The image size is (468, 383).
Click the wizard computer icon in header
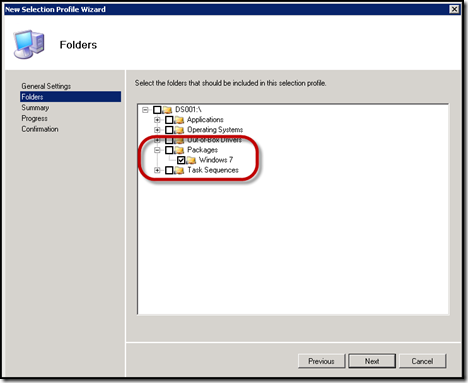[29, 44]
